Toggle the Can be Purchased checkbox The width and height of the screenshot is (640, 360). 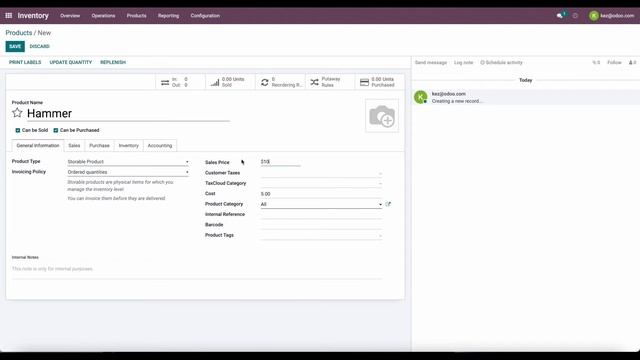pyautogui.click(x=56, y=130)
